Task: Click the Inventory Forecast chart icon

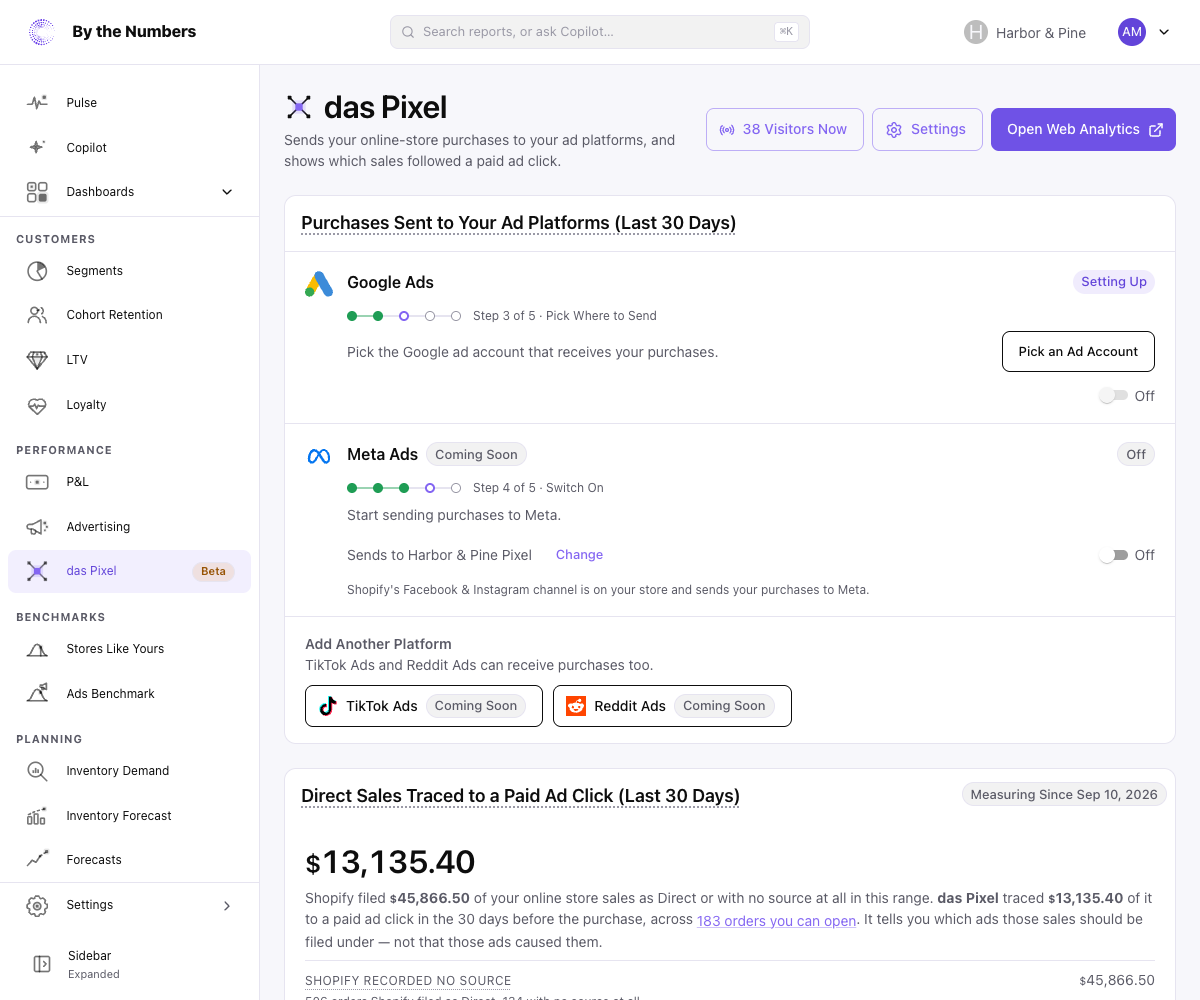Action: 37,816
